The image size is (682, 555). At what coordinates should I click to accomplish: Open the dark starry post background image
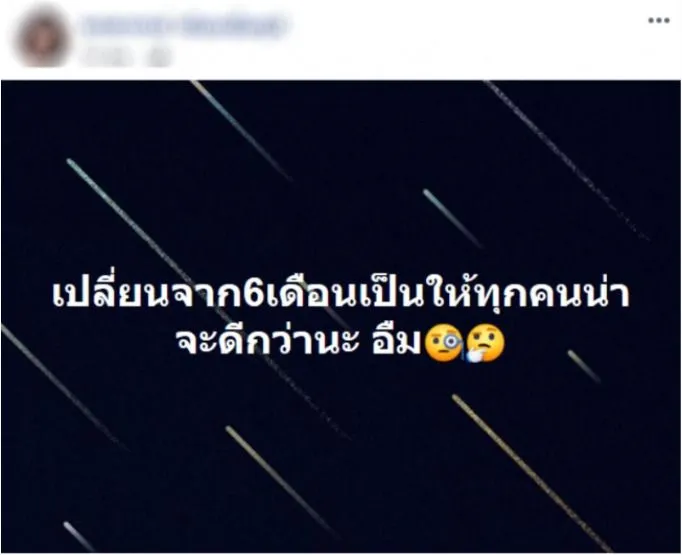341,316
